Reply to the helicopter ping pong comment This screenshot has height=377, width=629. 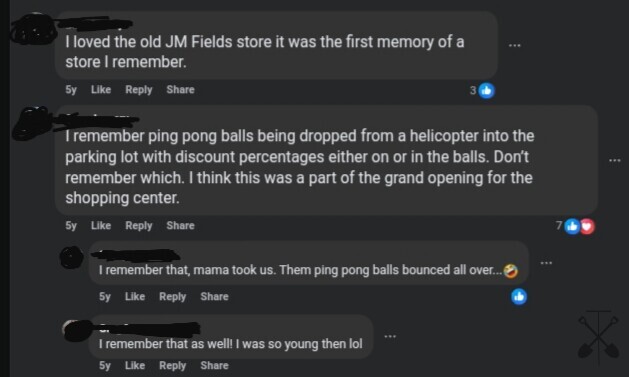coord(139,226)
